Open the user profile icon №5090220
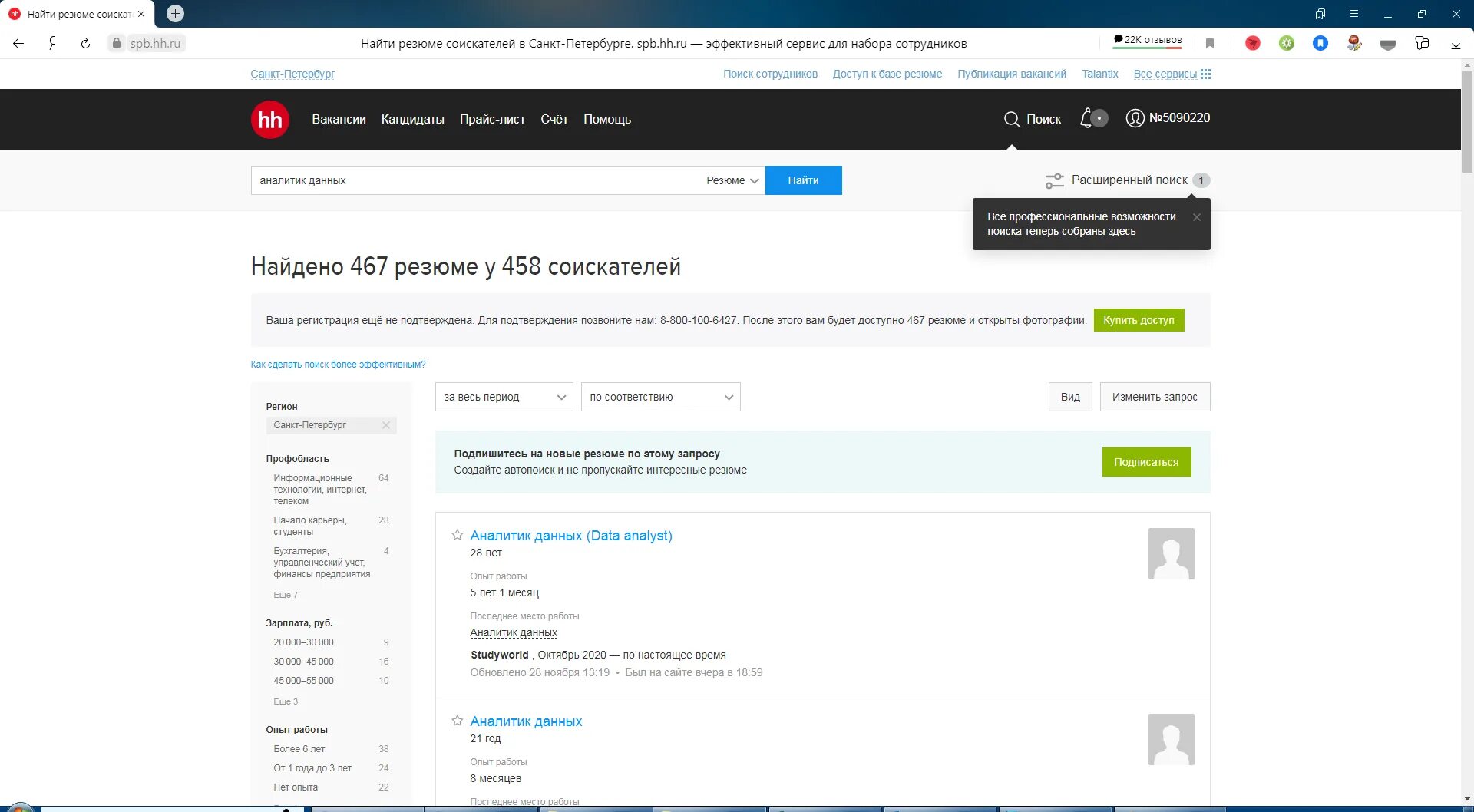Image resolution: width=1474 pixels, height=812 pixels. pyautogui.click(x=1135, y=118)
